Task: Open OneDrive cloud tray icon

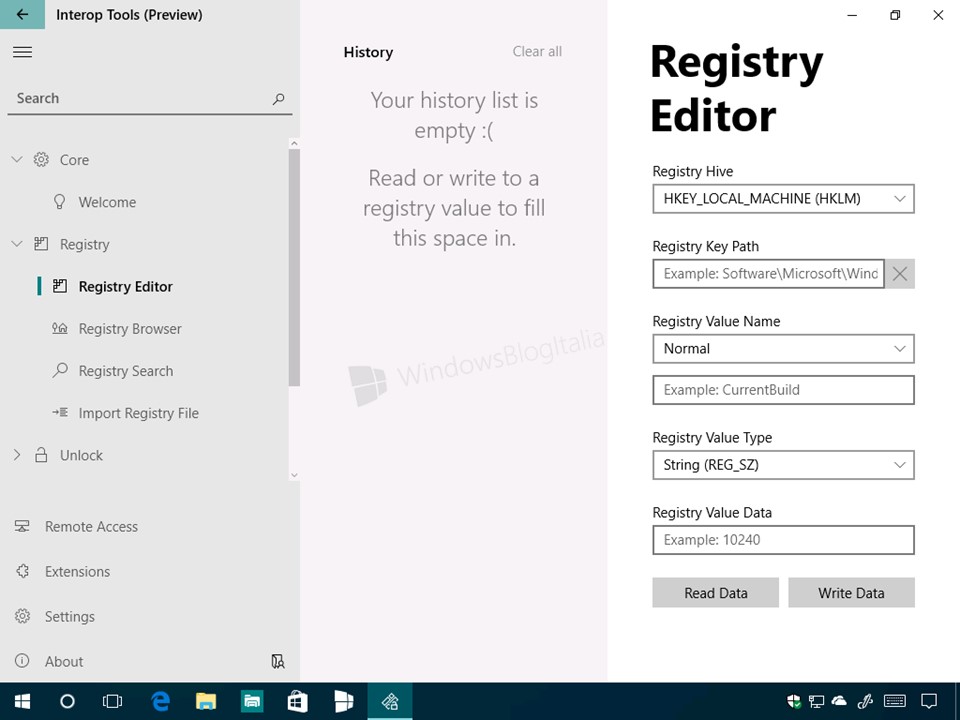Action: (x=839, y=701)
